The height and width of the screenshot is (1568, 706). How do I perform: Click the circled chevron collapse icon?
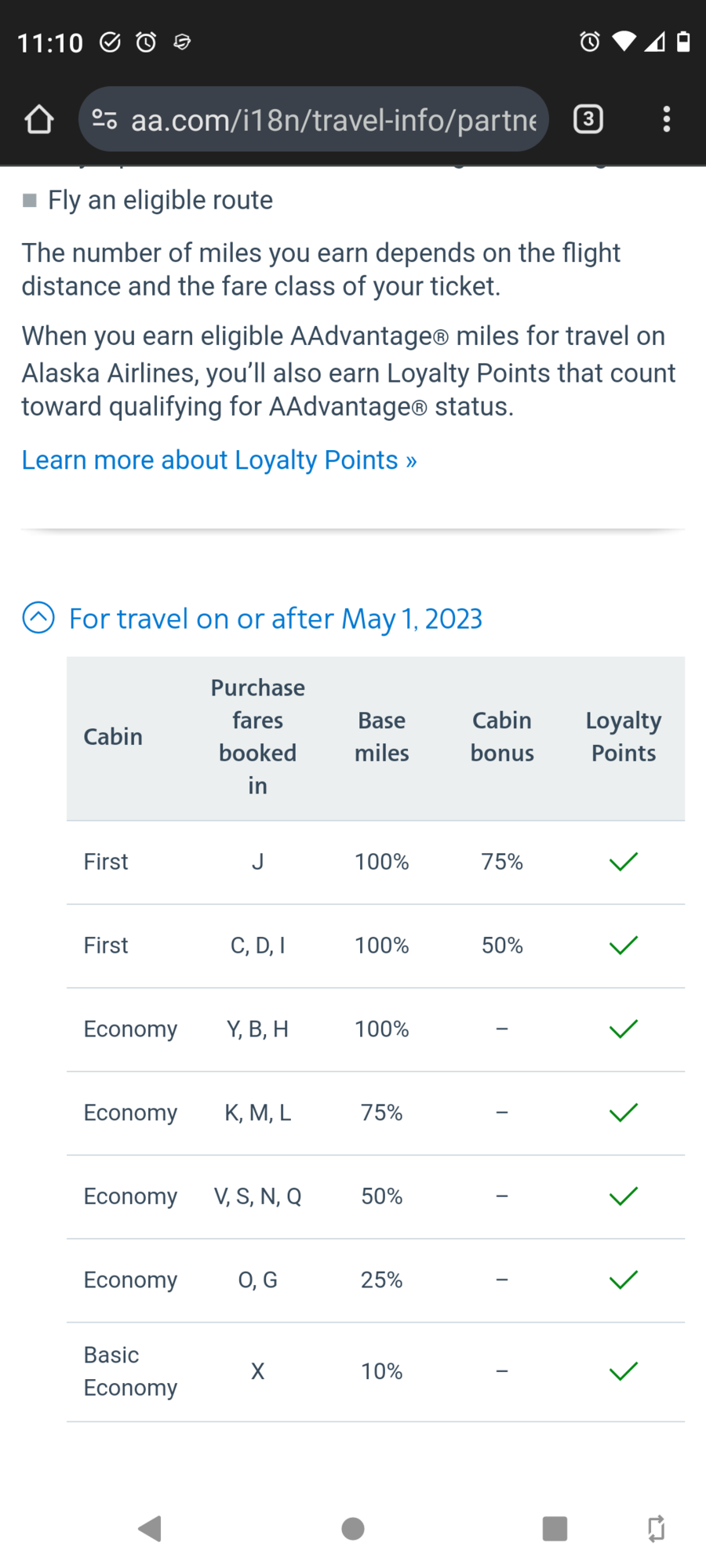38,618
